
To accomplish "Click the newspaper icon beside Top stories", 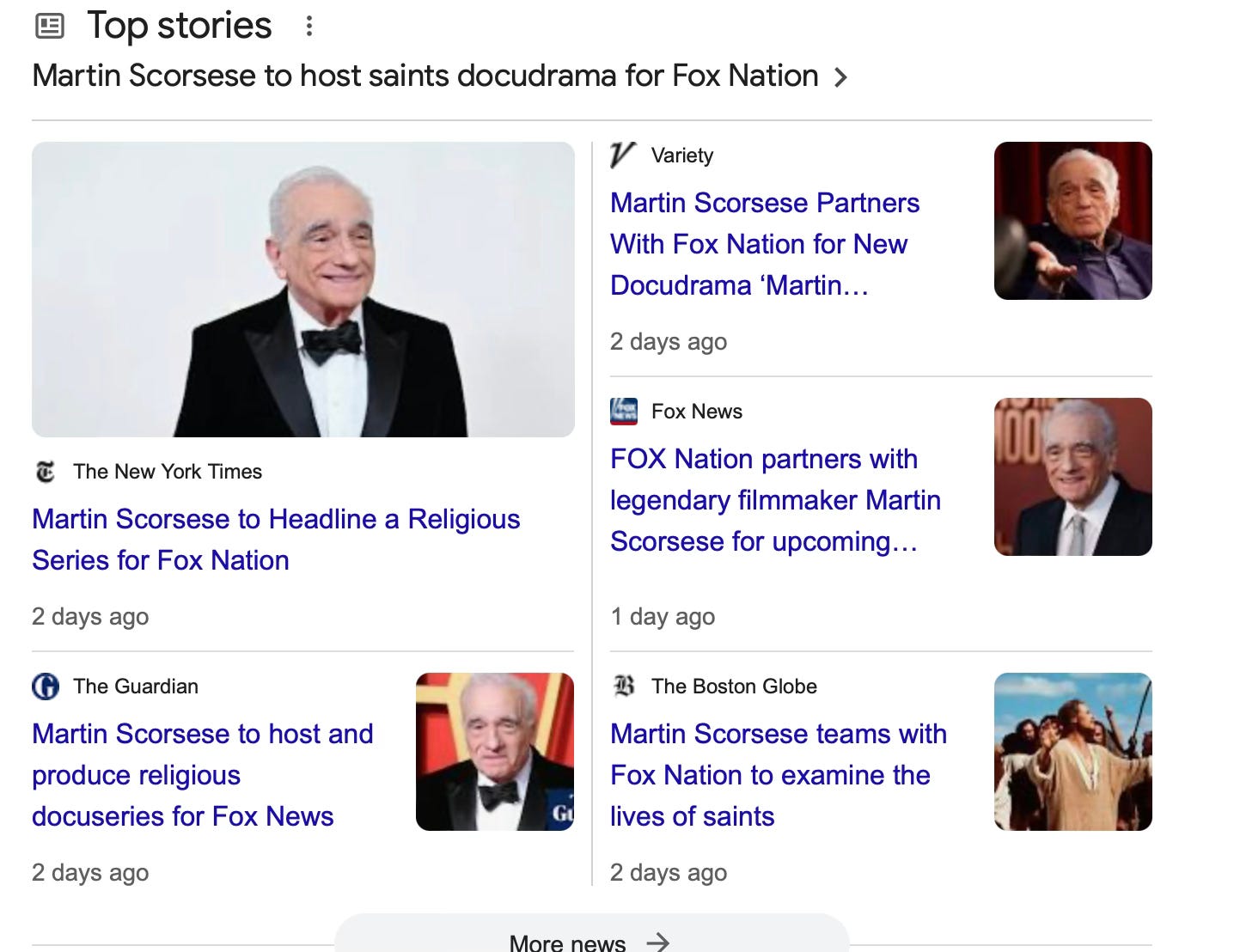I will point(50,27).
